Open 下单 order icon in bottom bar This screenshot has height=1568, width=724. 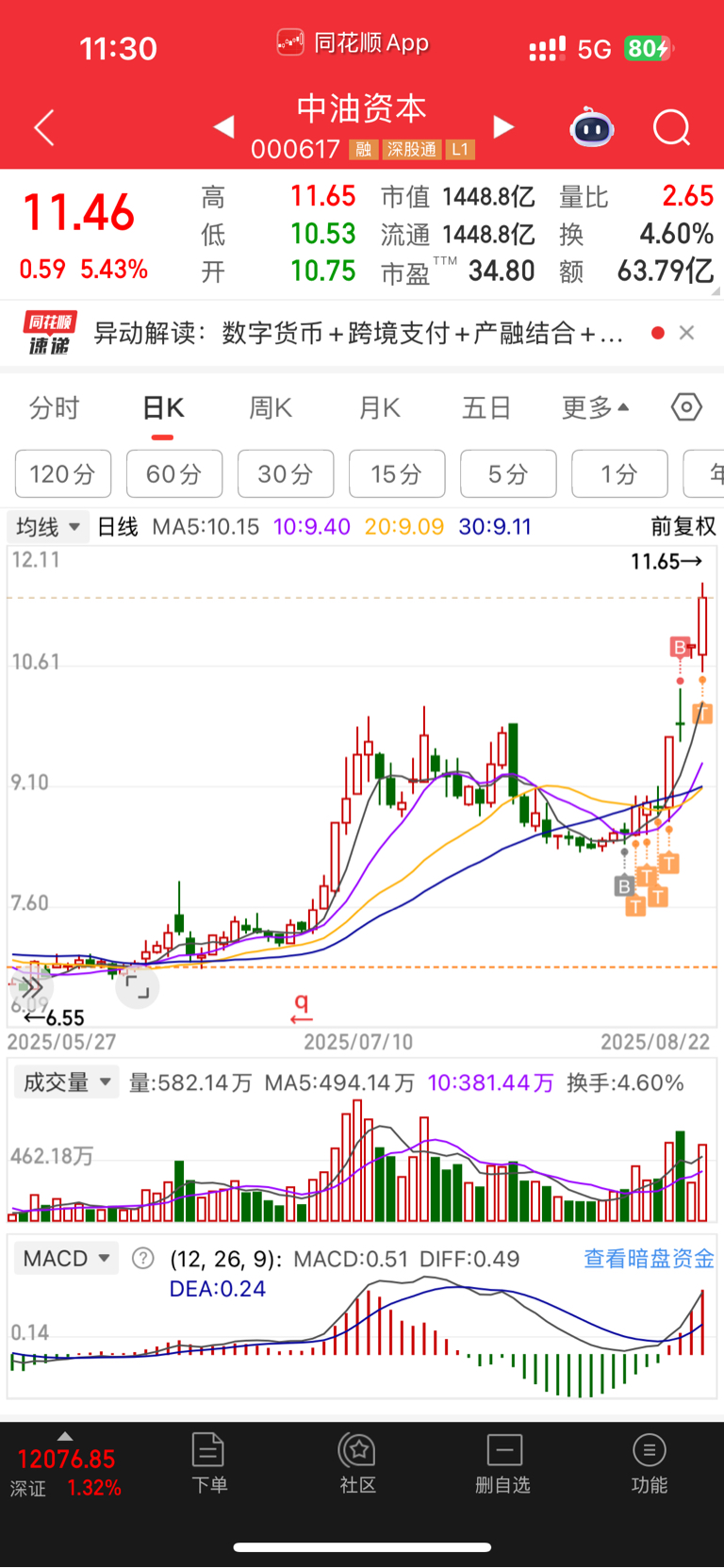click(208, 1463)
